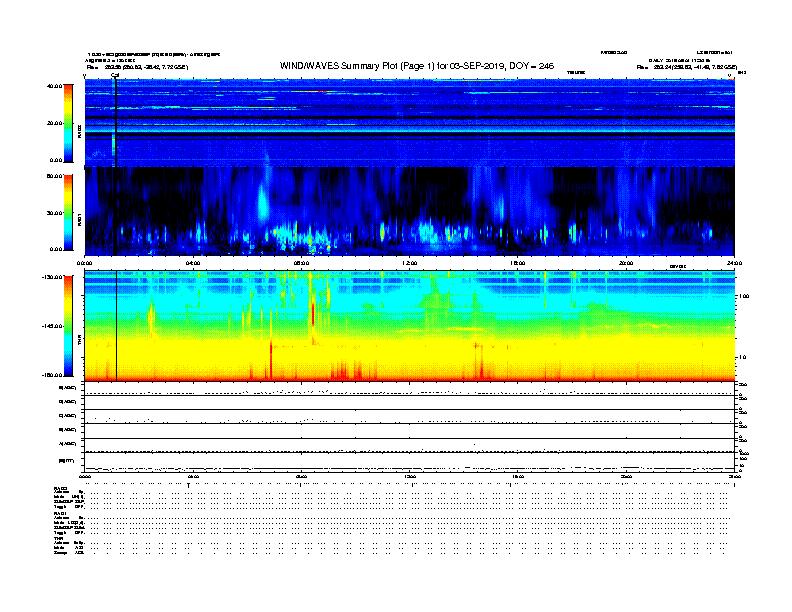Image resolution: width=792 pixels, height=612 pixels.
Task: Click 12:00 tick label below the line plots
Action: coord(410,477)
